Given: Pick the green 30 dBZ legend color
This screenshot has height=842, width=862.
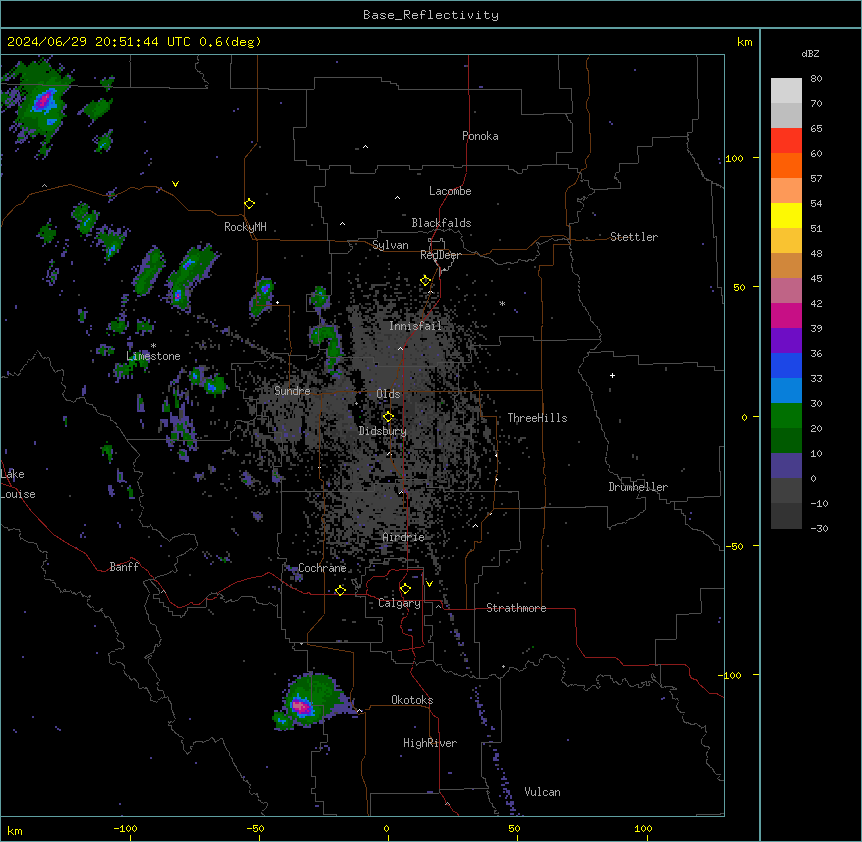Looking at the screenshot, I should (786, 416).
